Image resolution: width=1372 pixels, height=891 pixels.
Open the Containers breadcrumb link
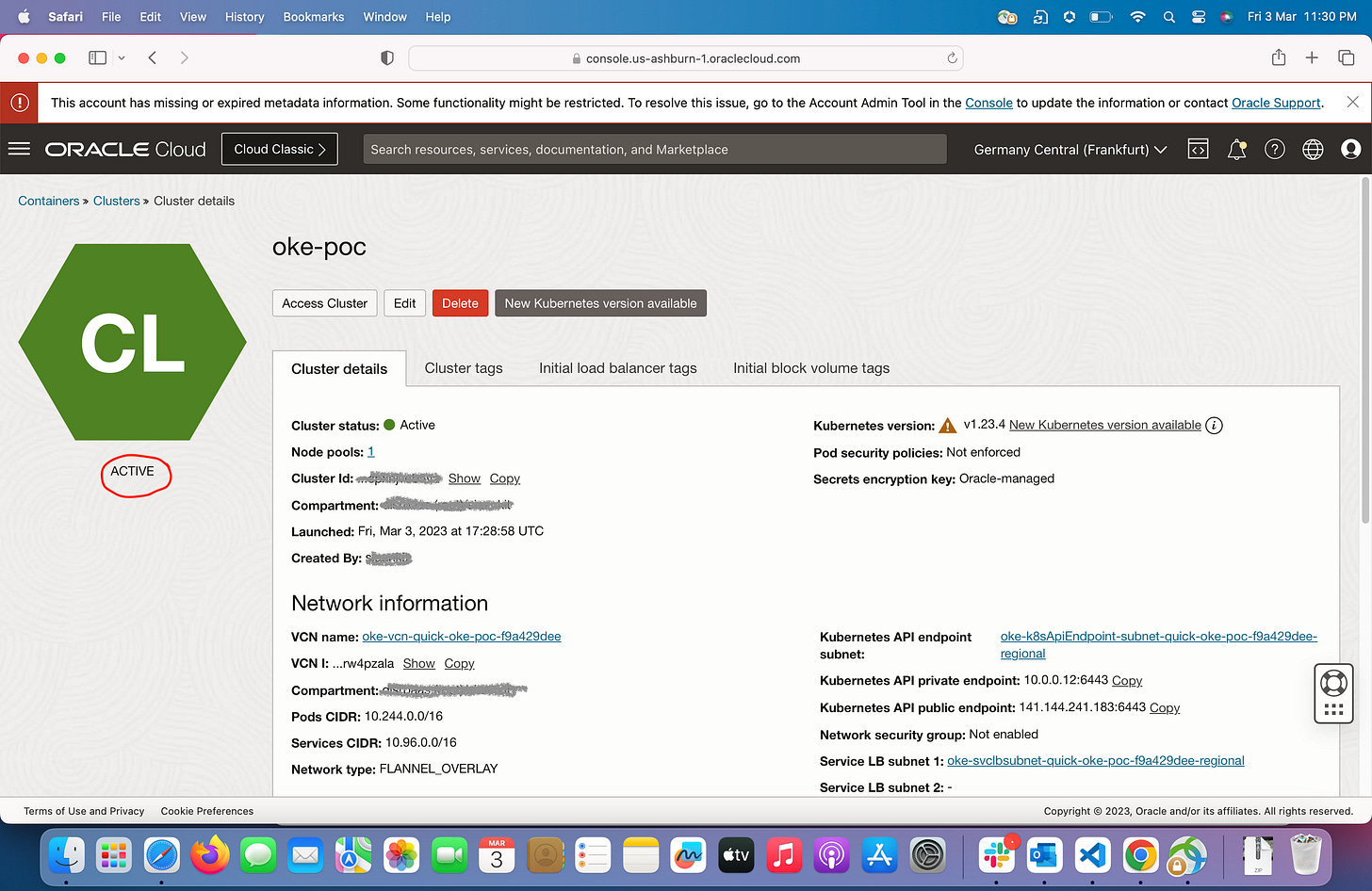tap(49, 201)
